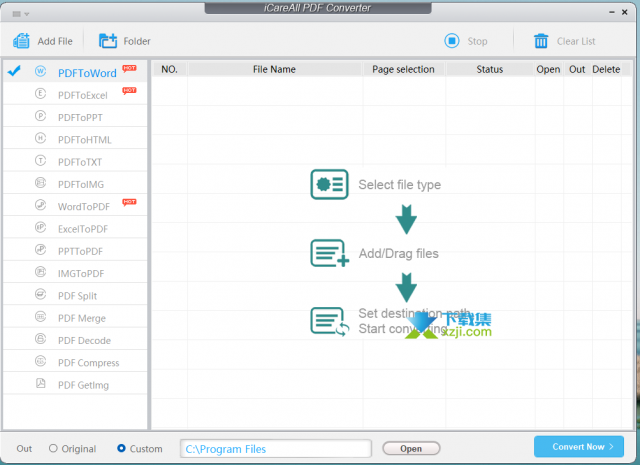640x465 pixels.
Task: Open the PDF Compress function
Action: 75,361
